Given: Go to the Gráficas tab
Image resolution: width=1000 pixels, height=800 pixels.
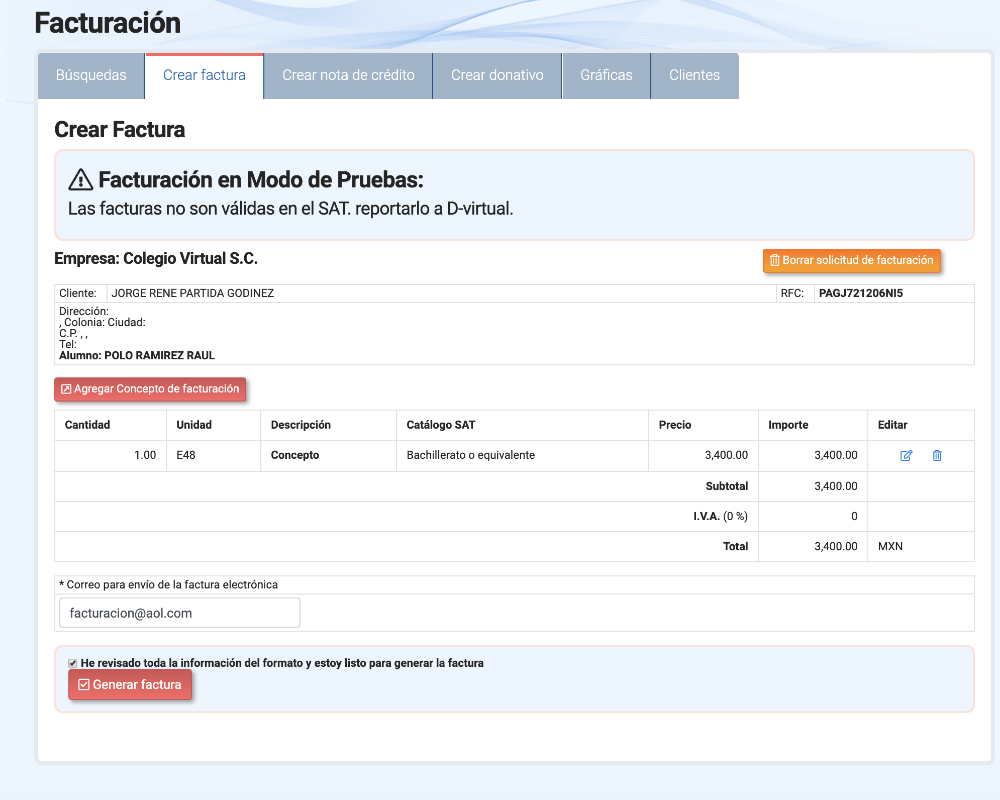Looking at the screenshot, I should click(607, 75).
